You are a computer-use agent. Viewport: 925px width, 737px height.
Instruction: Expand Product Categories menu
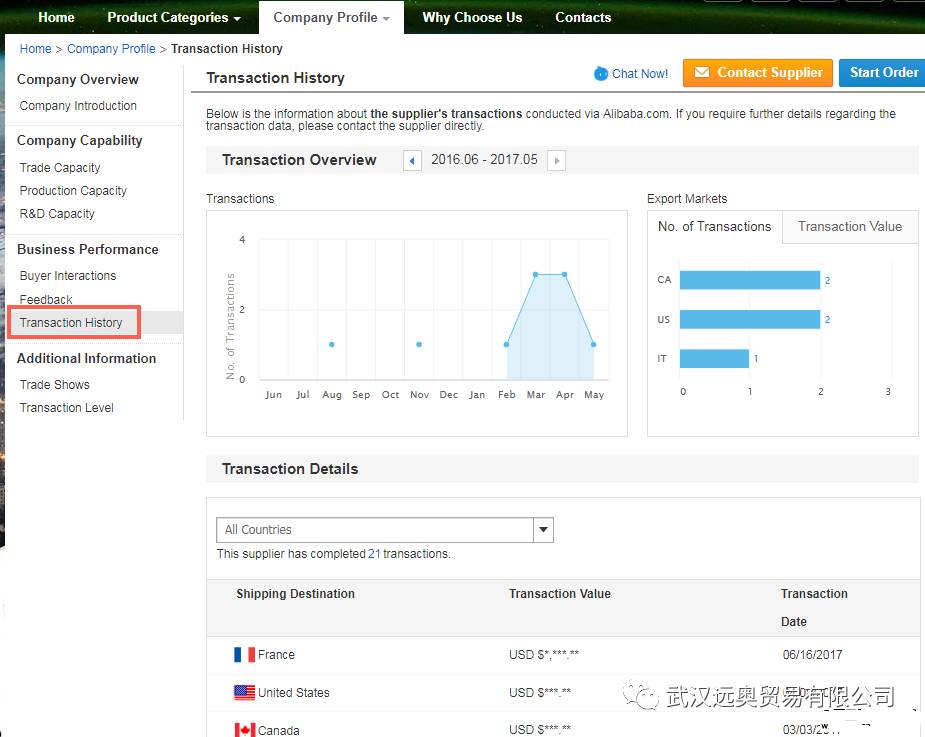pos(173,17)
